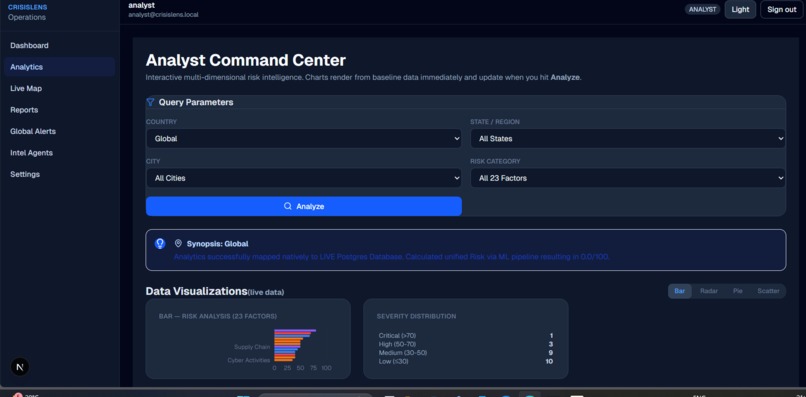Click the Query Parameters heading
The width and height of the screenshot is (806, 397).
tap(196, 102)
